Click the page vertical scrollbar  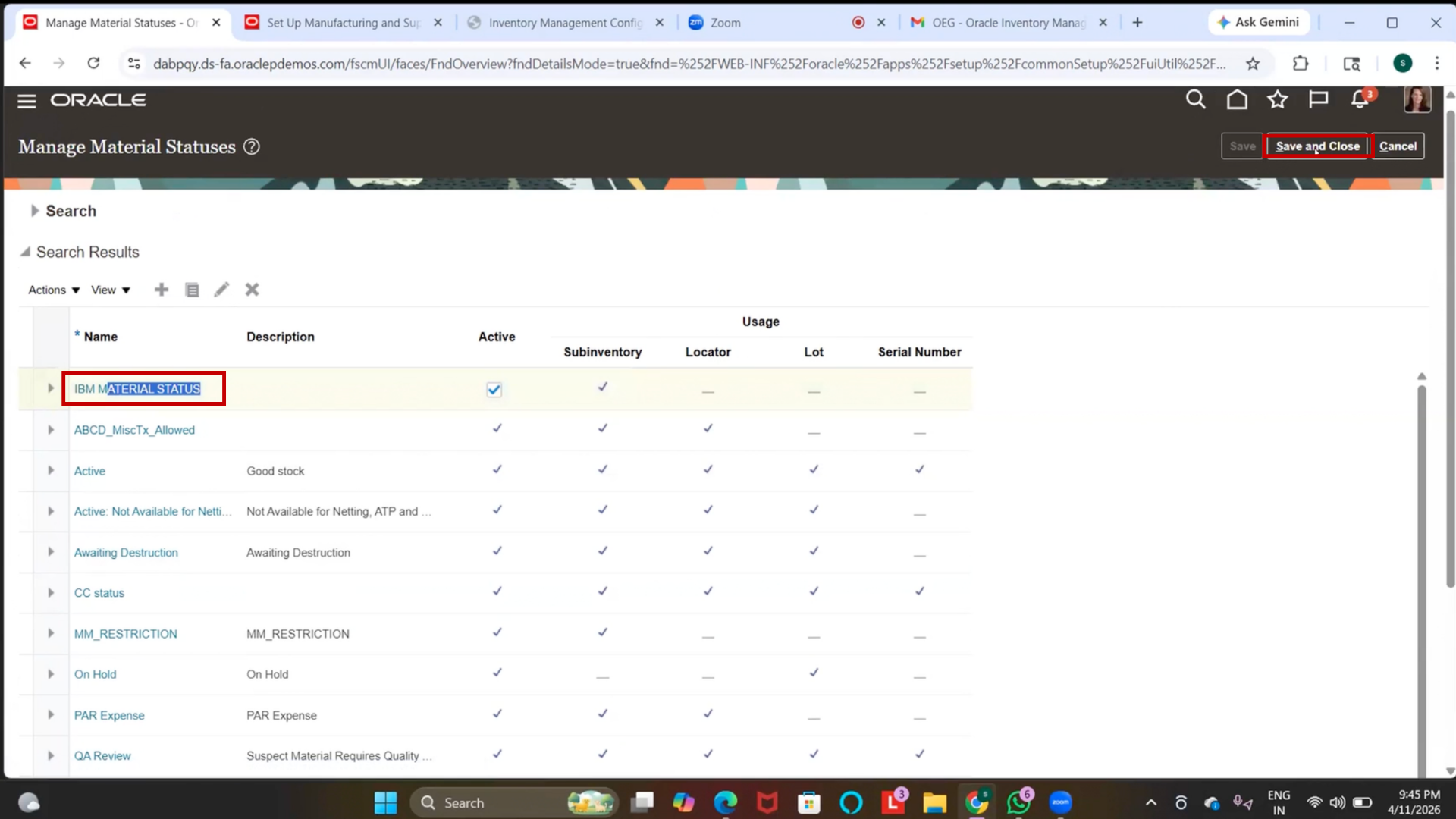(1450, 349)
